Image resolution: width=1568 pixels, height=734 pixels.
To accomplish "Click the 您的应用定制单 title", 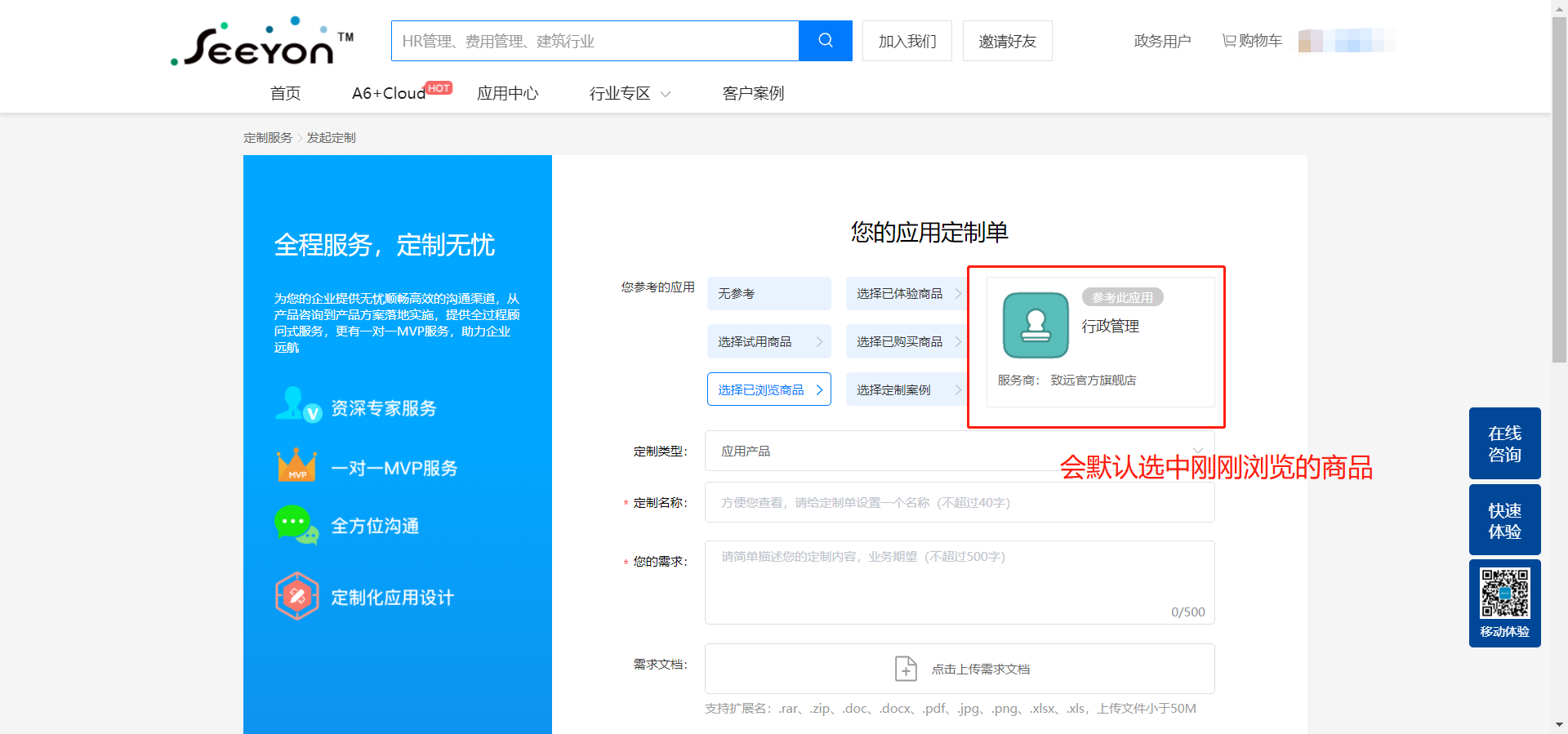I will tap(929, 232).
